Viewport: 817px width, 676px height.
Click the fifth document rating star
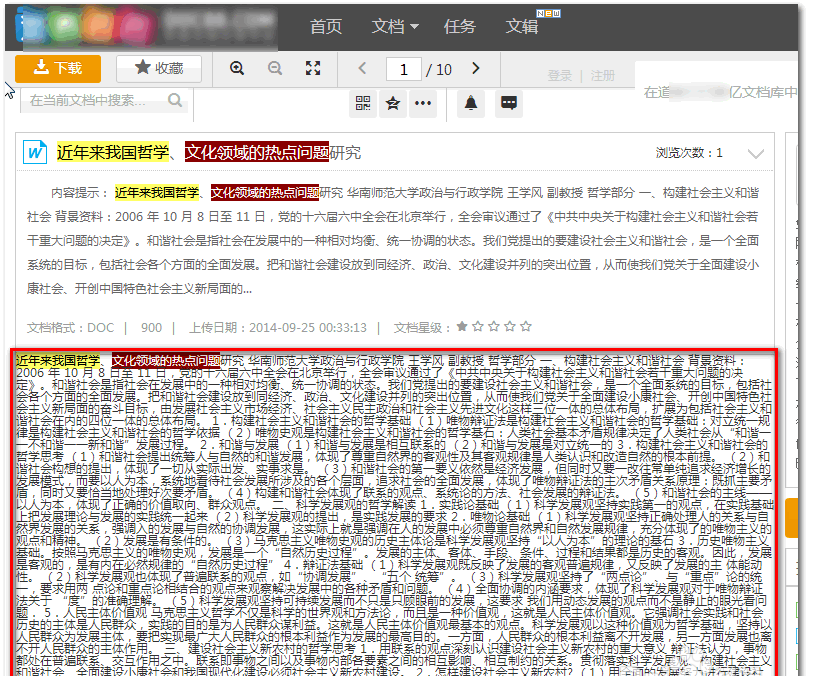coord(526,326)
